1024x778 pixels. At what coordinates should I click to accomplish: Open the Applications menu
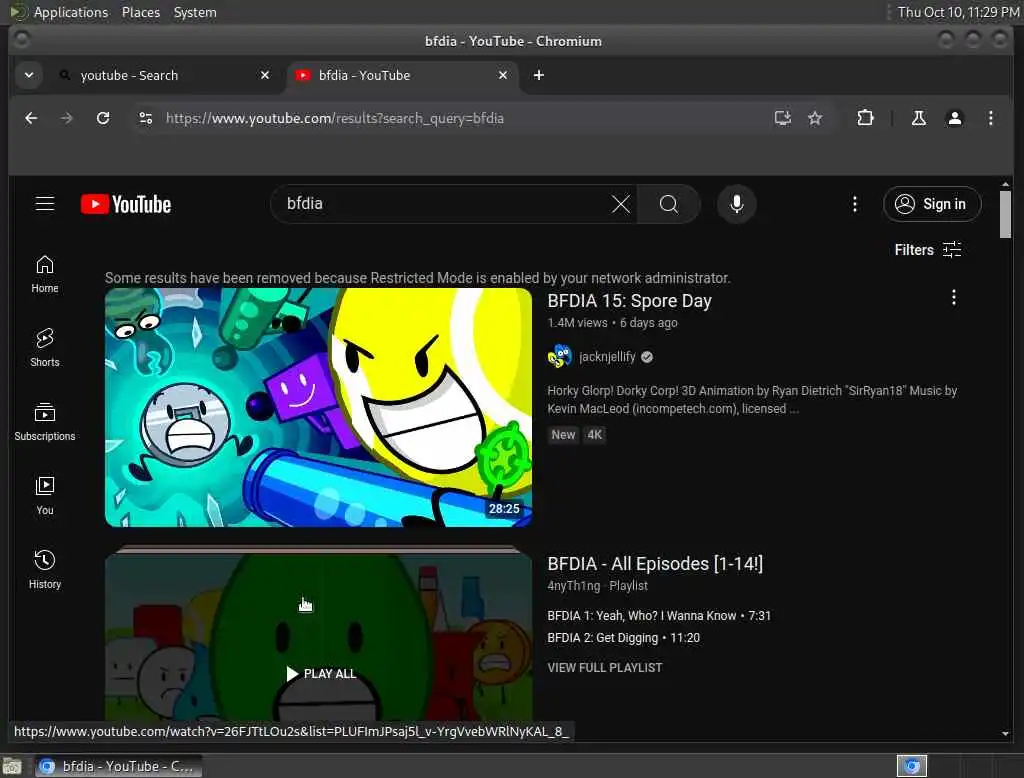point(71,12)
